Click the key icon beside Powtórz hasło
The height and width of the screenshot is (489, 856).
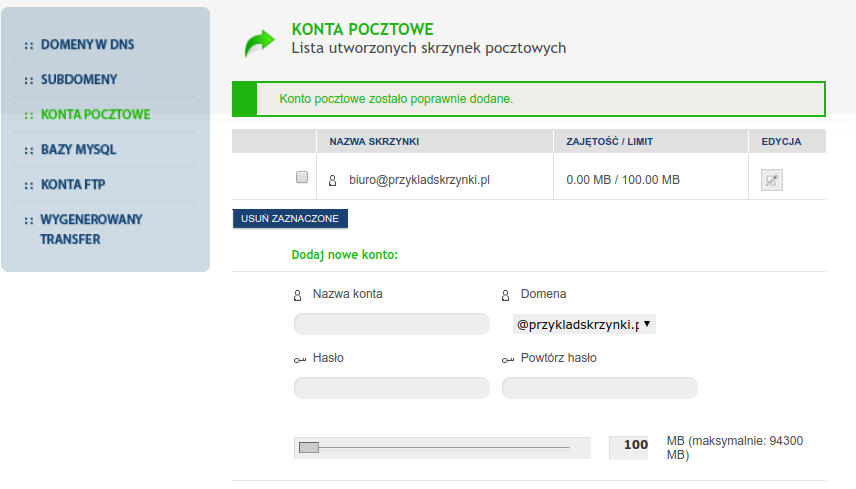pos(508,359)
